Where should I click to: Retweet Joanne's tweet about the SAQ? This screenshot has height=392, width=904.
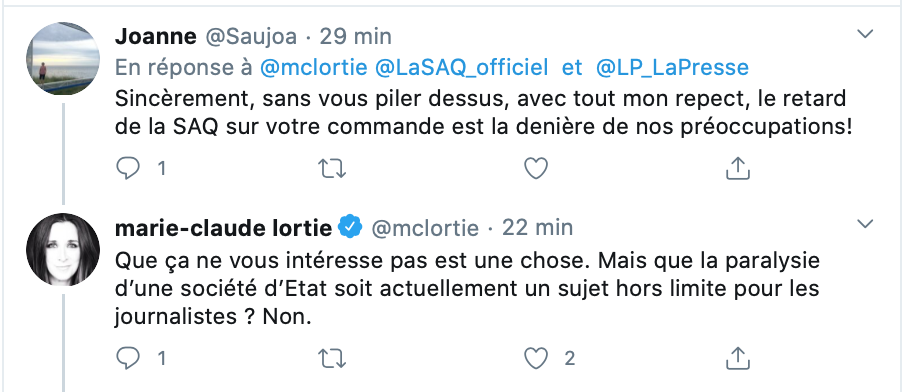[x=332, y=168]
